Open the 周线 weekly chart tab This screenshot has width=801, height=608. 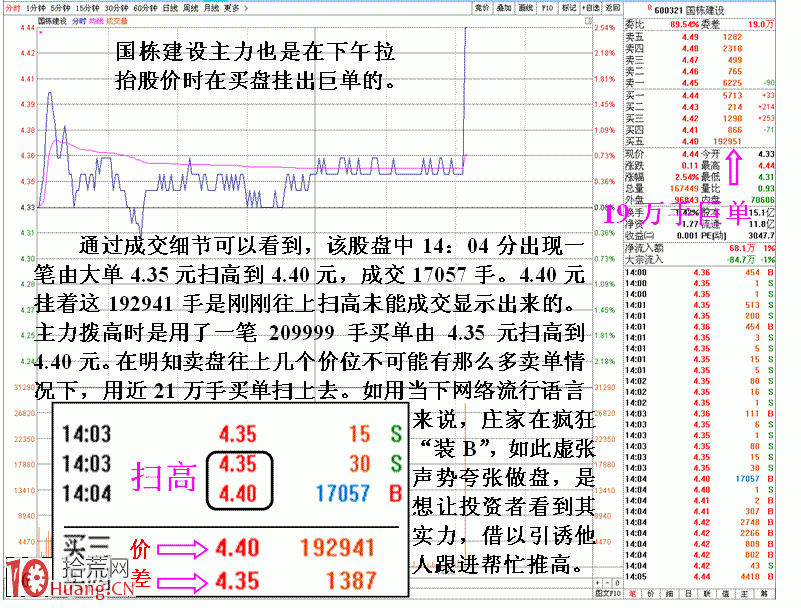point(191,8)
